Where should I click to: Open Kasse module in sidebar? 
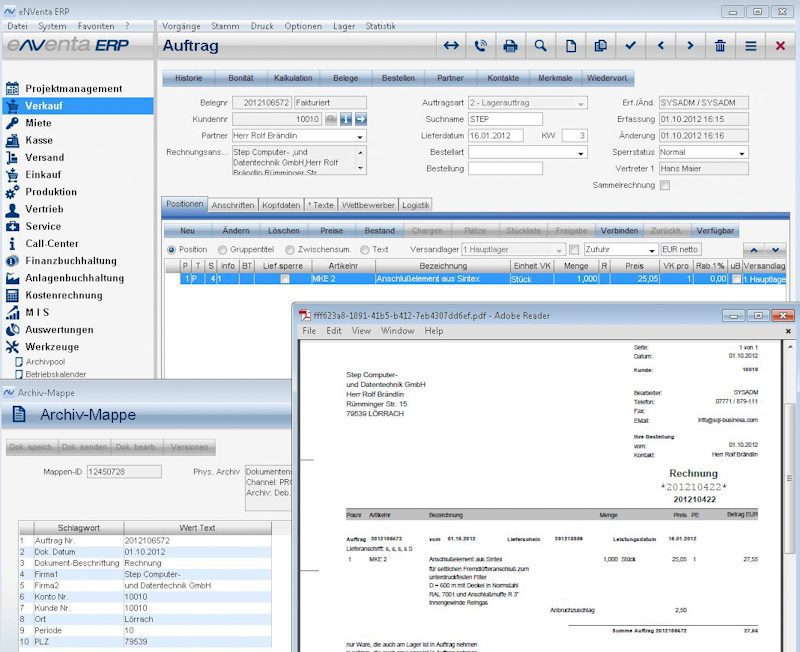coord(39,140)
